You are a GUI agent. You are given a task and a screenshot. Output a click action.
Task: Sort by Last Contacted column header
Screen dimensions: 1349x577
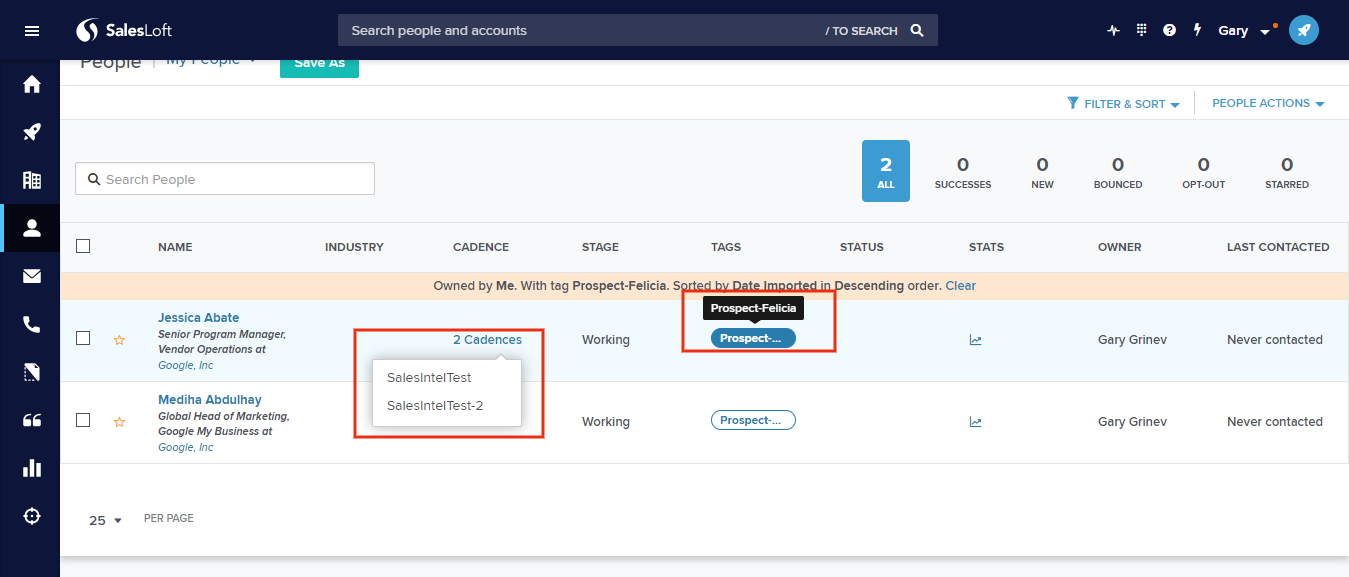click(1278, 247)
